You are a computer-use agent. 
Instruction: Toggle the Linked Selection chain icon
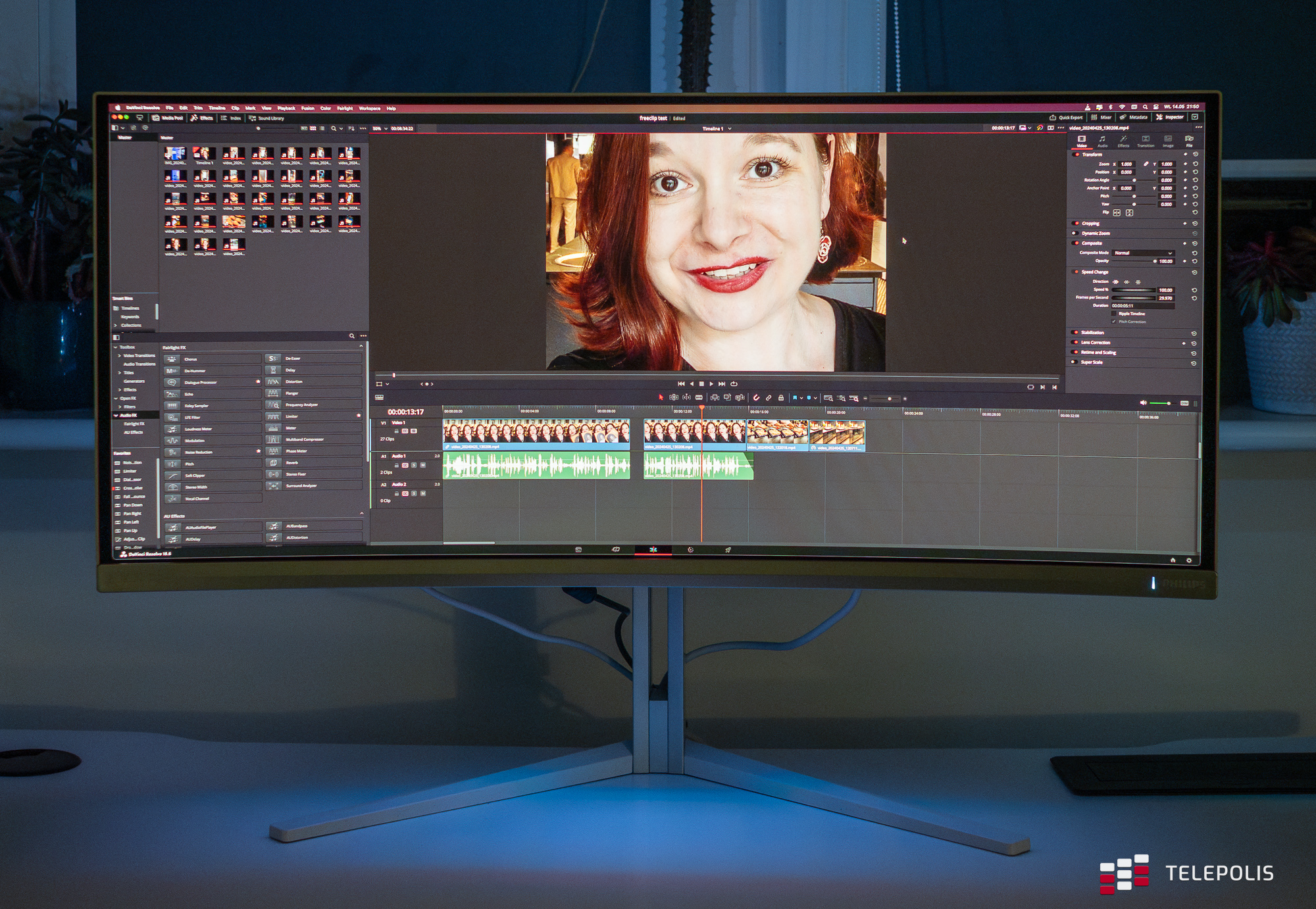pyautogui.click(x=769, y=398)
